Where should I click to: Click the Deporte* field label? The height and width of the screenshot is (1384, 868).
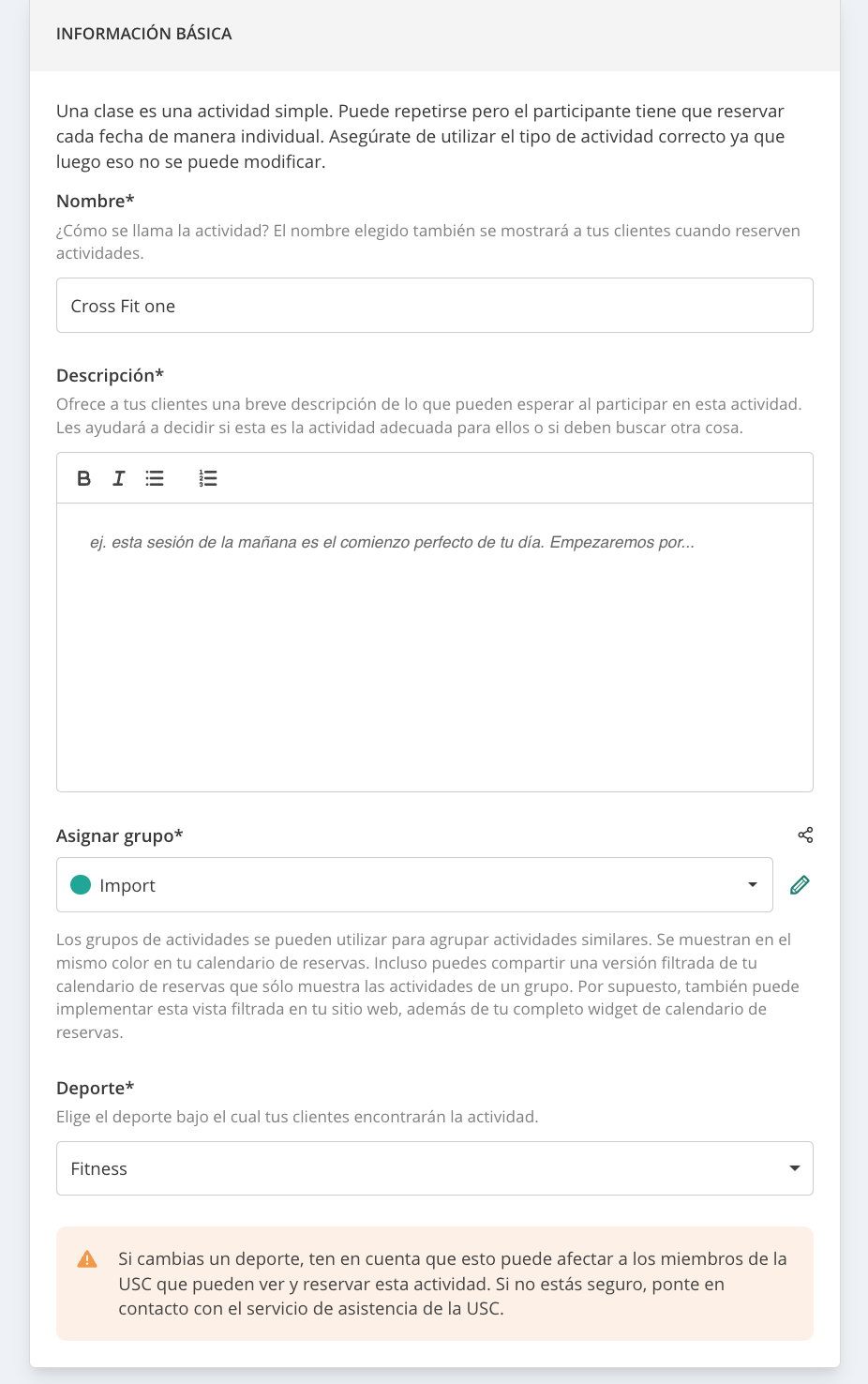96,1088
